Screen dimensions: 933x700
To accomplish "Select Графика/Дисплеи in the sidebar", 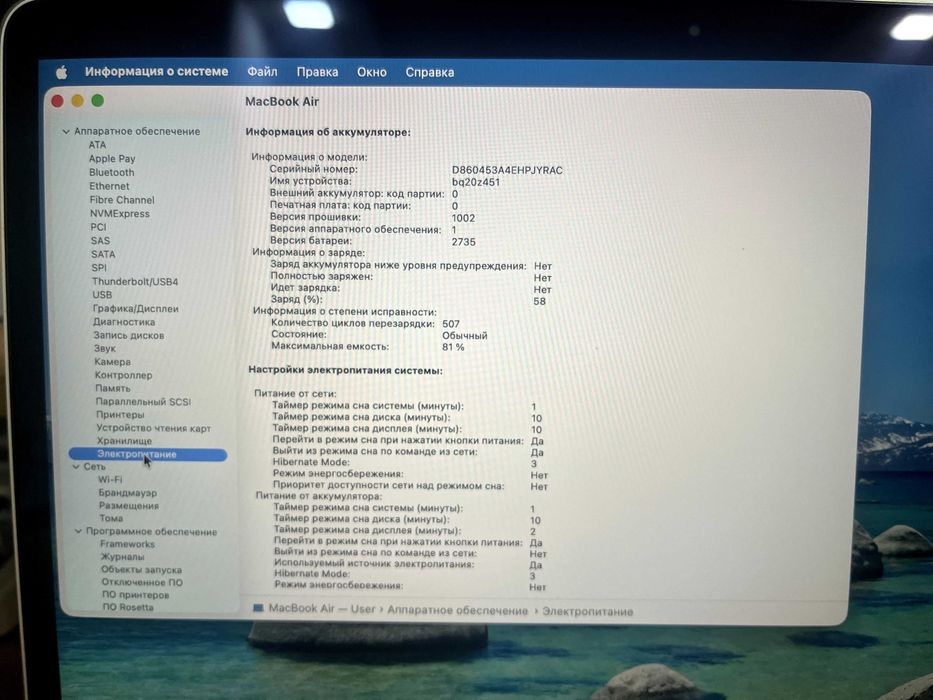I will click(x=135, y=308).
